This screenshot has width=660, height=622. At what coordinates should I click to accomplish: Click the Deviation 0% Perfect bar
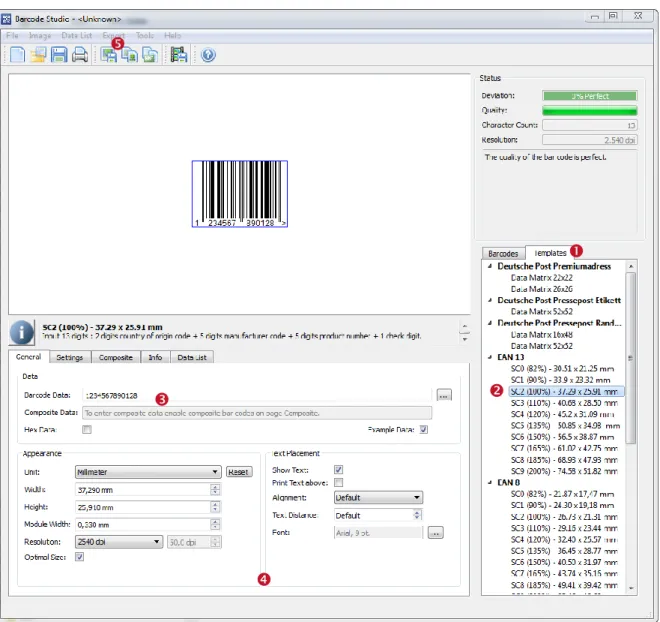[590, 96]
